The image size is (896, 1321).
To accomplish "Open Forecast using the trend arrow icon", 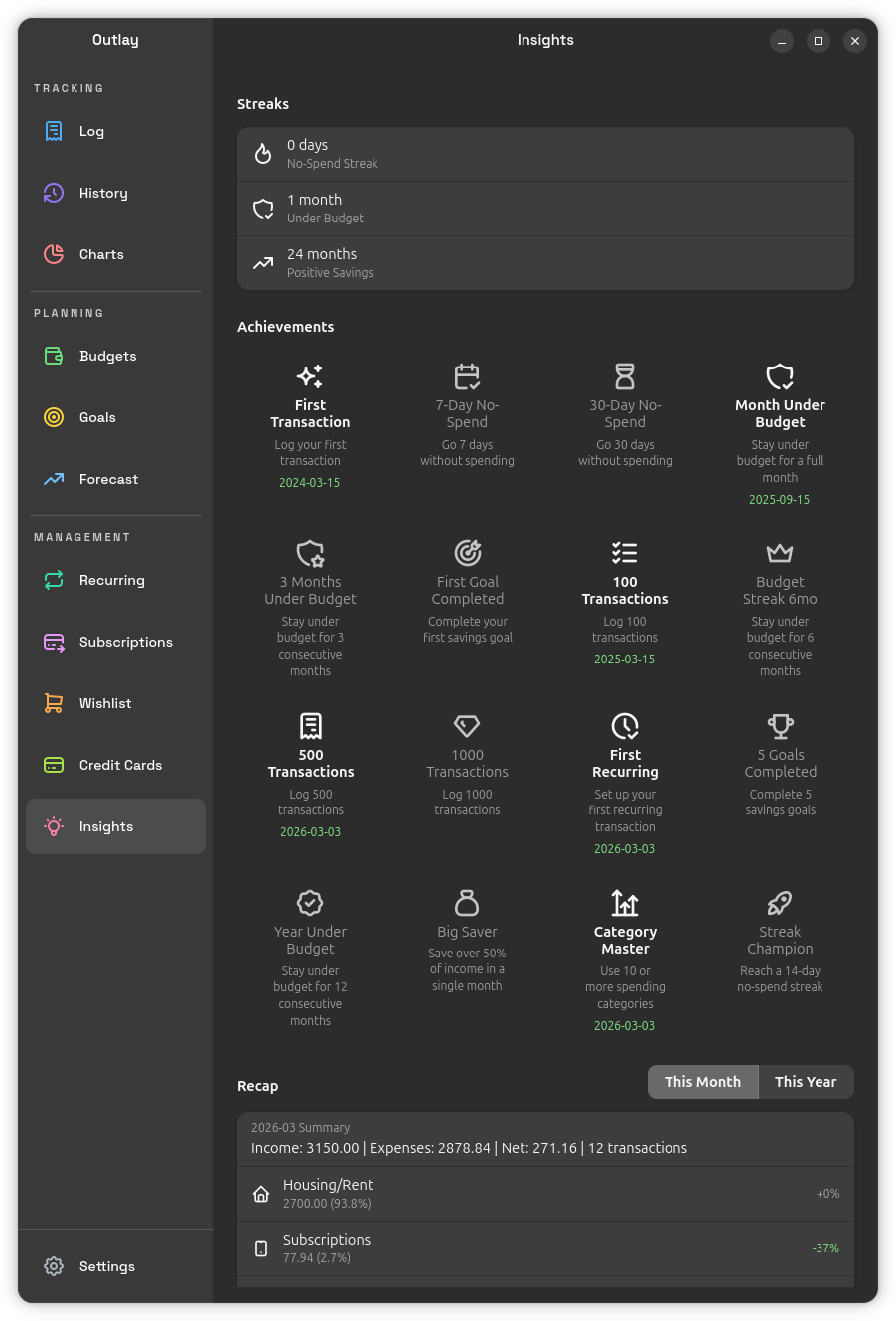I will pos(54,479).
